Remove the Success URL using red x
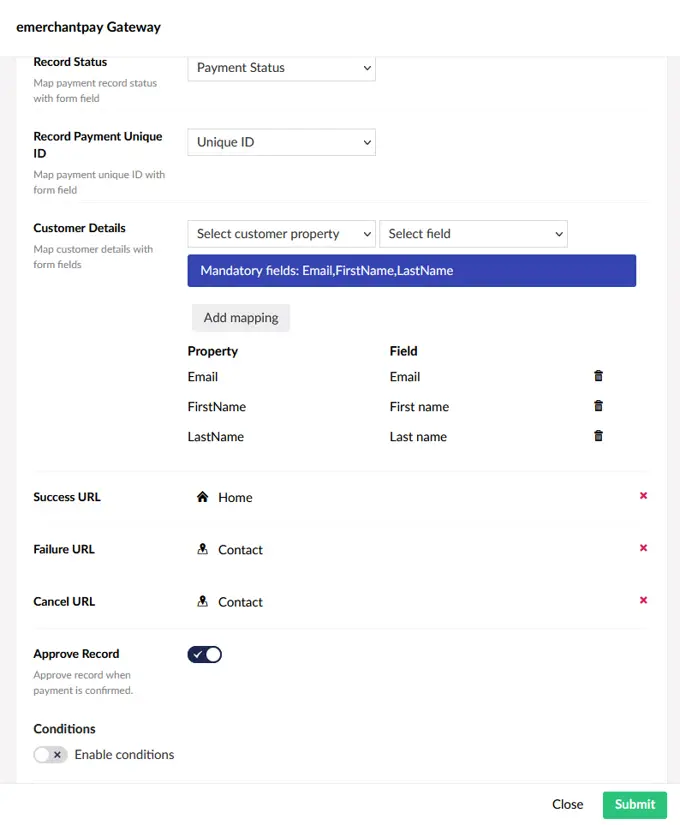 pos(644,495)
